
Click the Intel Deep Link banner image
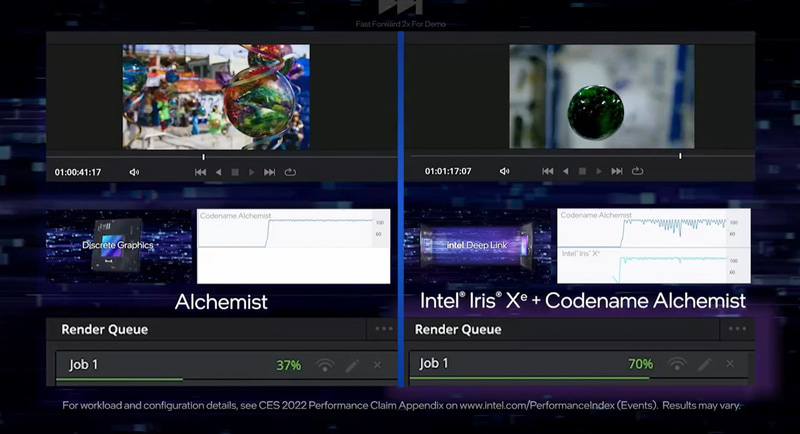[x=477, y=245]
